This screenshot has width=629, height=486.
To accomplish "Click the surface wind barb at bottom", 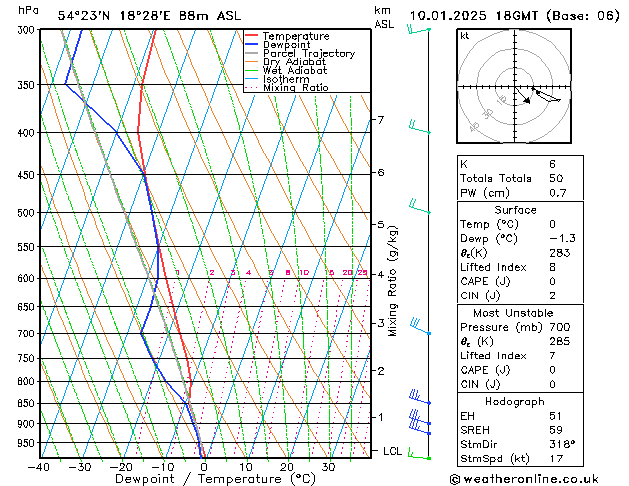I will (x=419, y=454).
